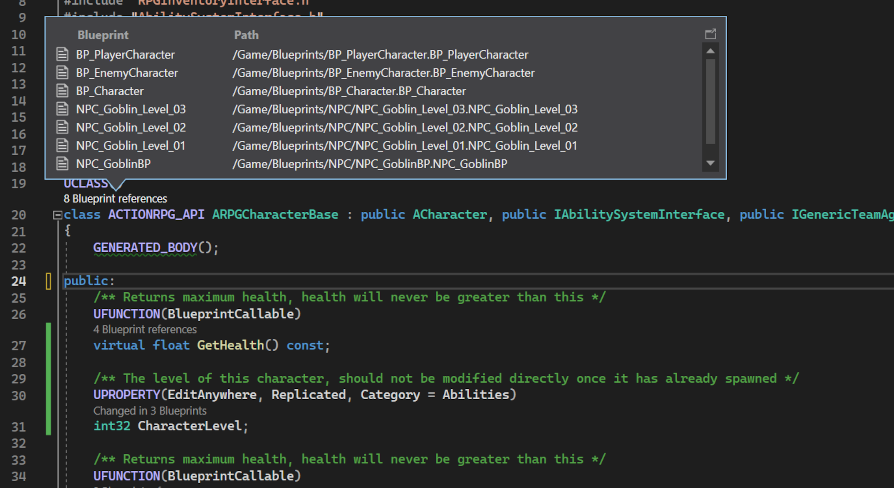Viewport: 894px width, 488px height.
Task: Select the /Game/Blueprints/BP_Character.BP_Character path
Action: pos(348,91)
